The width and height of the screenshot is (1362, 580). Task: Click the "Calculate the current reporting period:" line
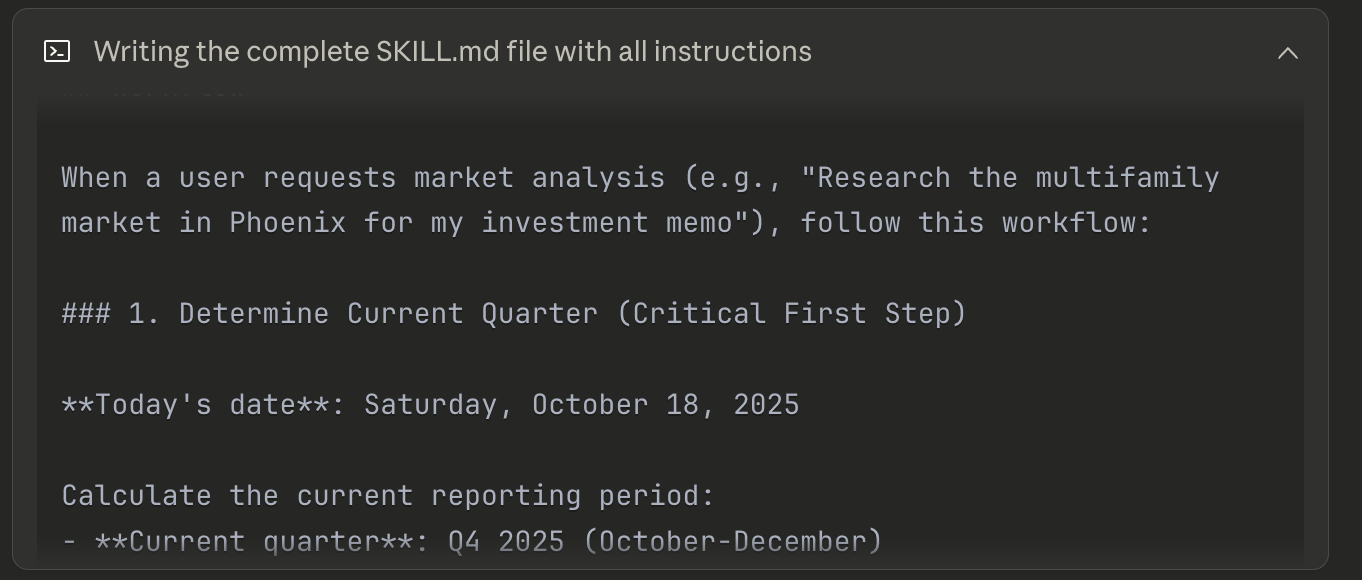pos(388,495)
